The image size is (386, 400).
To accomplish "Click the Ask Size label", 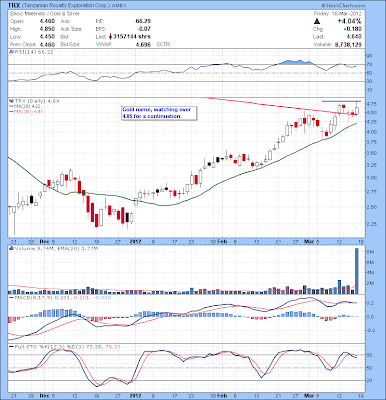I will click(x=71, y=29).
